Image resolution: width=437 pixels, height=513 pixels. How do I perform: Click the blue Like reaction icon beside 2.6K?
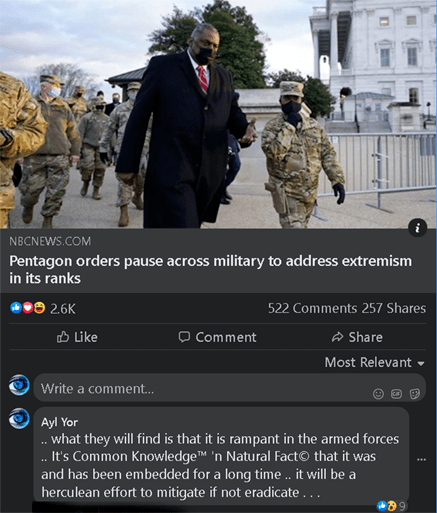(16, 308)
